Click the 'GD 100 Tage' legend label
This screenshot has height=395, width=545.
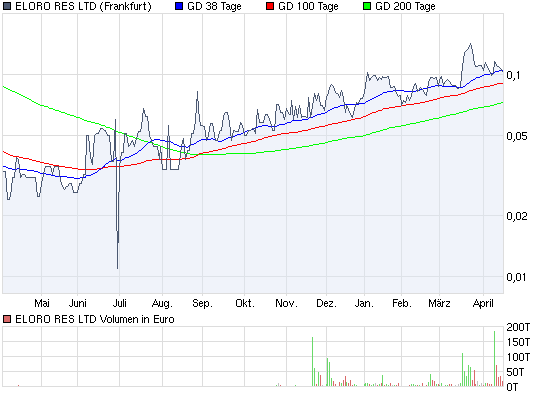click(x=308, y=7)
